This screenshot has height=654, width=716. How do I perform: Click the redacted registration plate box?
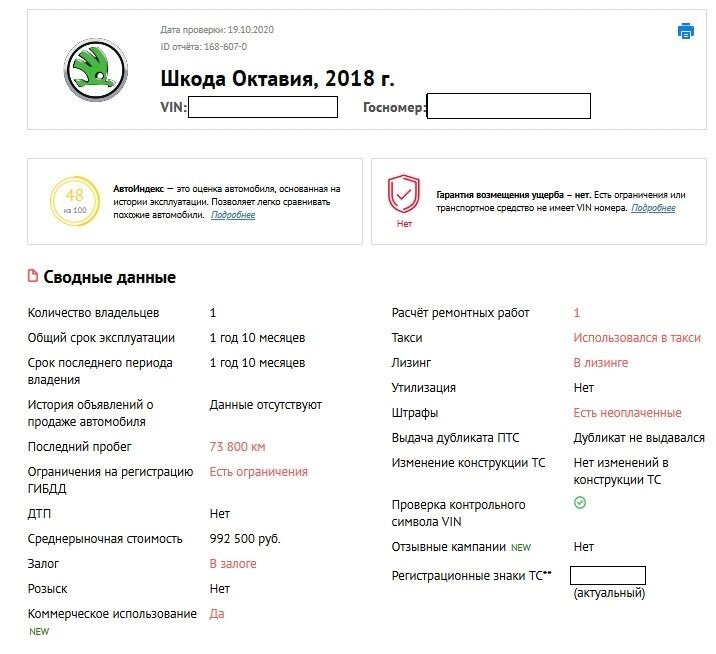tap(608, 575)
